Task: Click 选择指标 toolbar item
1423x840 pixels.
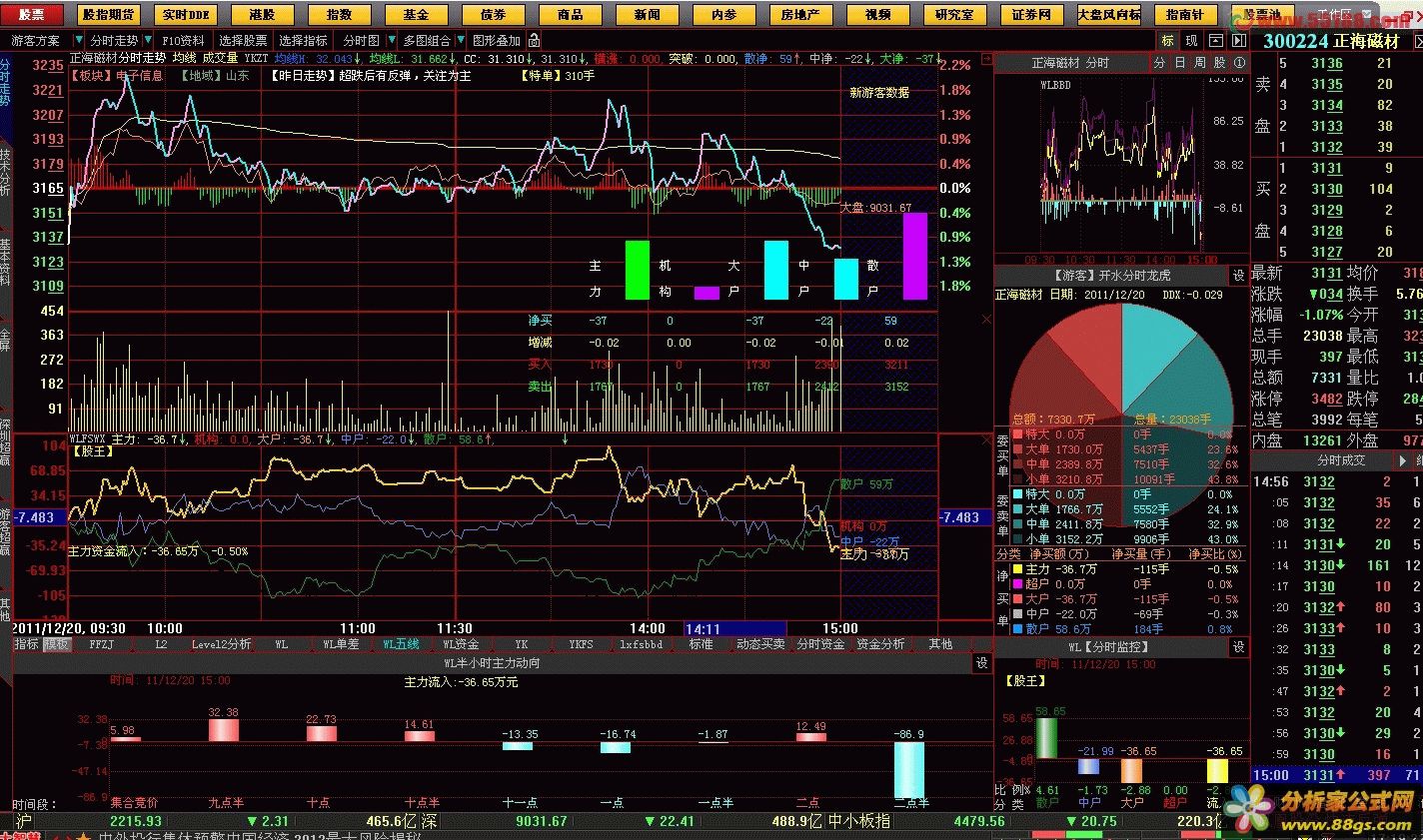Action: click(x=303, y=41)
